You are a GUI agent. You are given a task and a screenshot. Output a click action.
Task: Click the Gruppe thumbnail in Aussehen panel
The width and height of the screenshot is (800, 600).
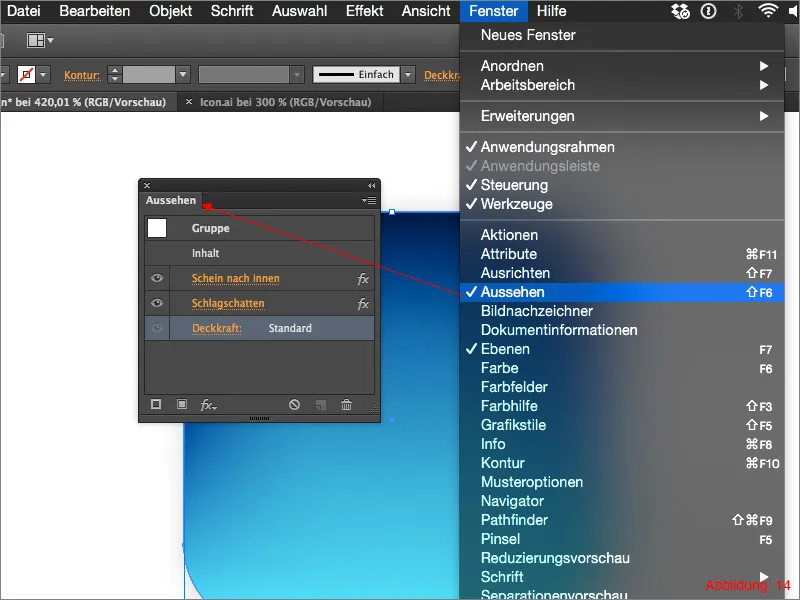[157, 228]
